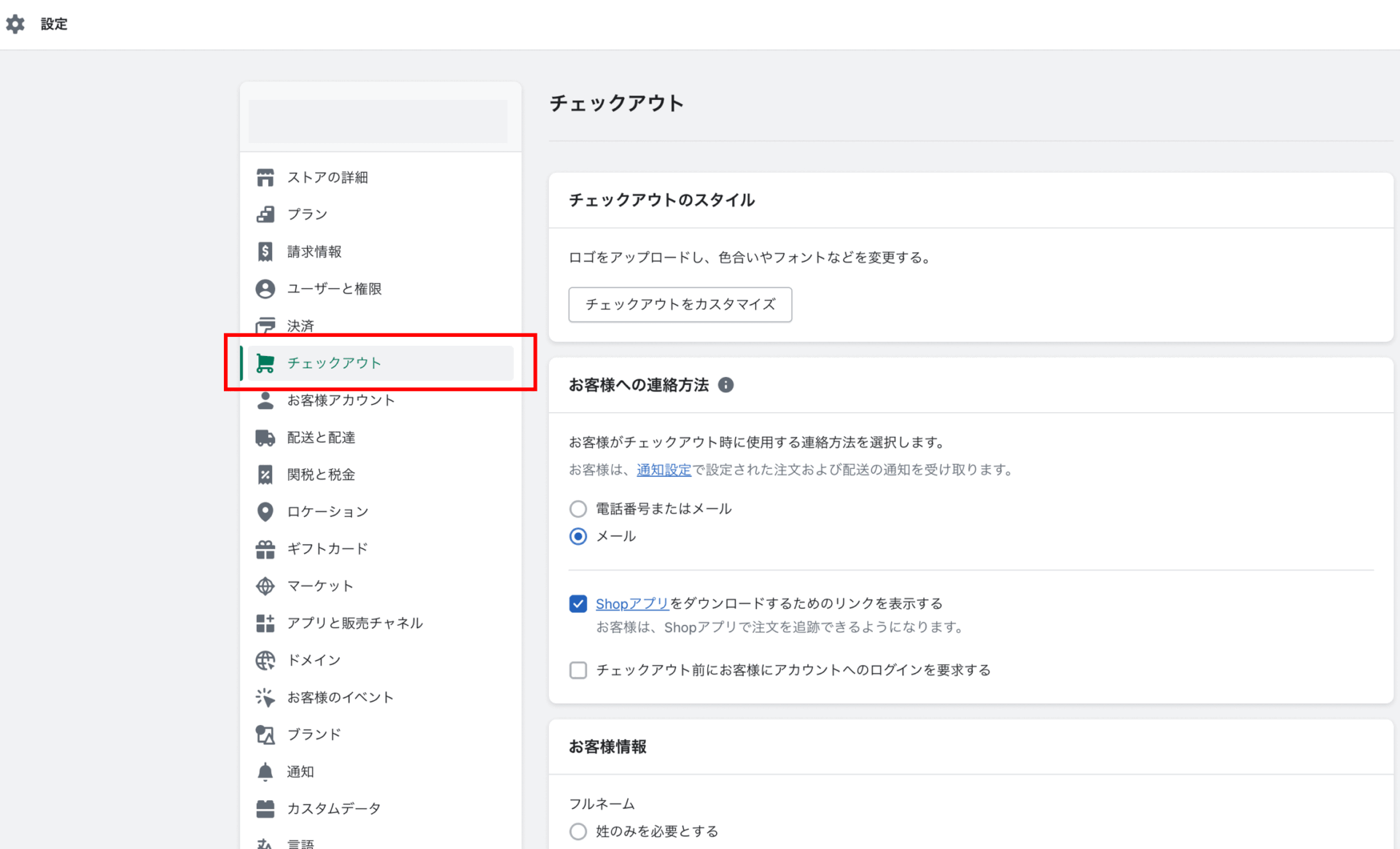Click the フルネーム label text
1400x849 pixels.
(x=602, y=804)
